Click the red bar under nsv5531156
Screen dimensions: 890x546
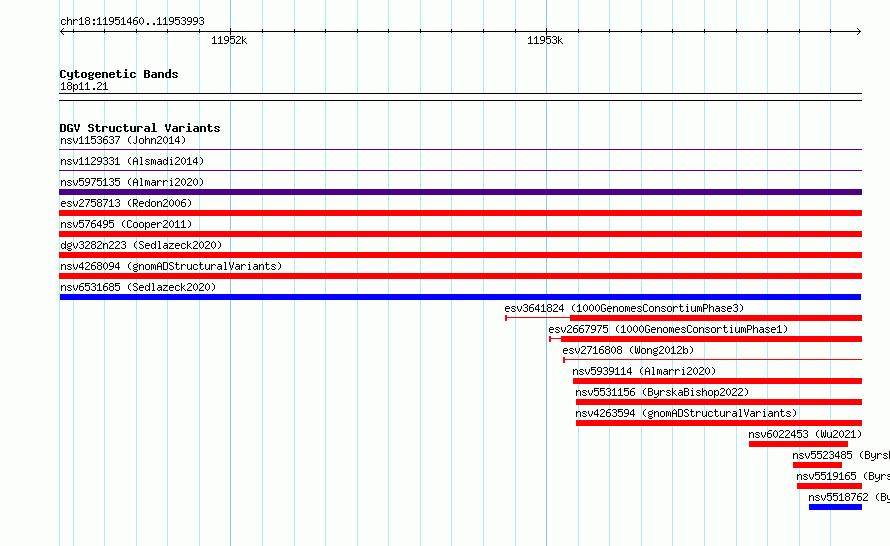[719, 402]
